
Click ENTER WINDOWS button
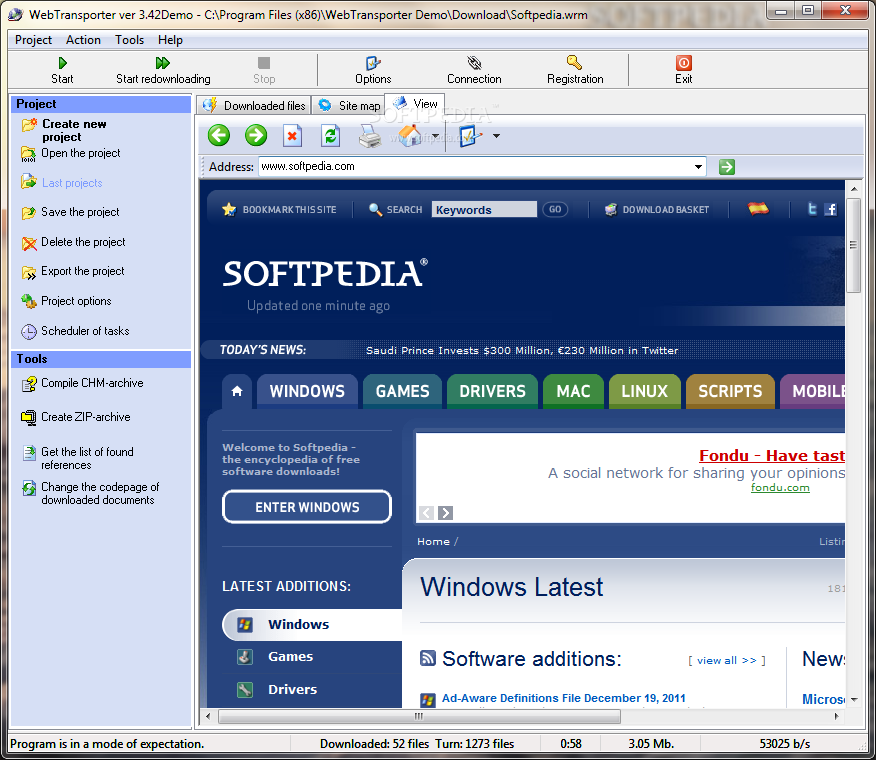(307, 507)
